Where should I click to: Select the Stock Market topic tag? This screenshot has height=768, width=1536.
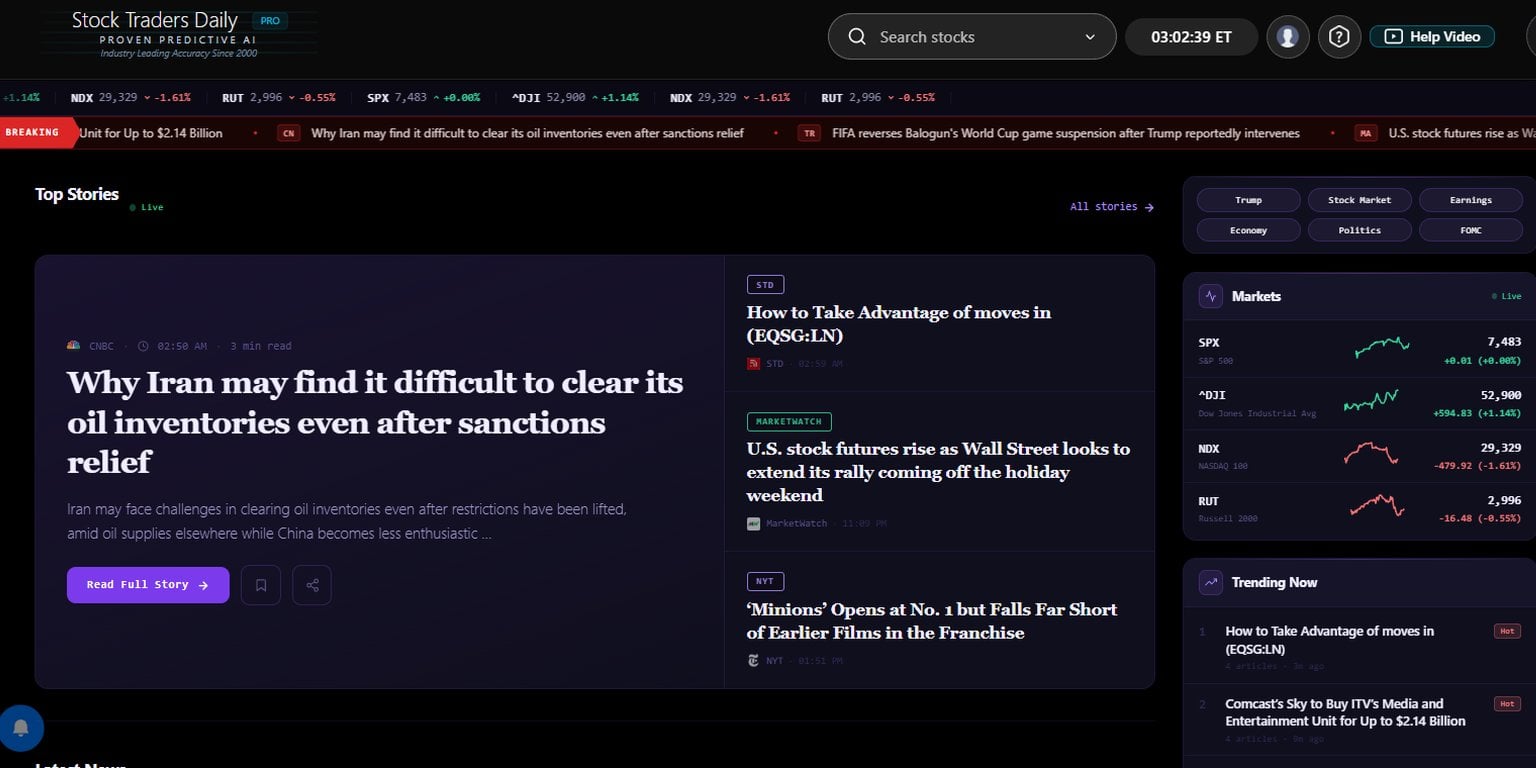[1359, 200]
